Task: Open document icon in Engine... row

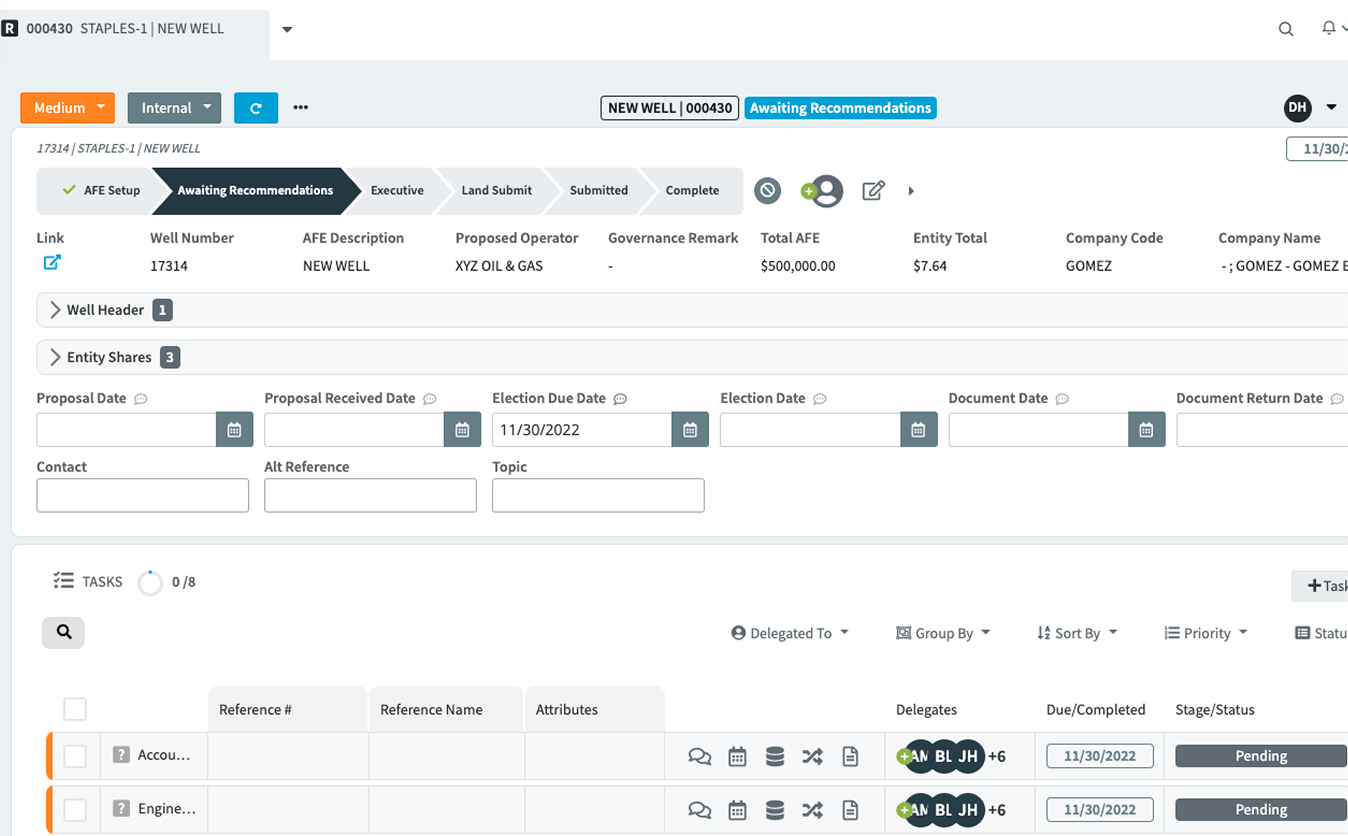Action: pos(850,811)
